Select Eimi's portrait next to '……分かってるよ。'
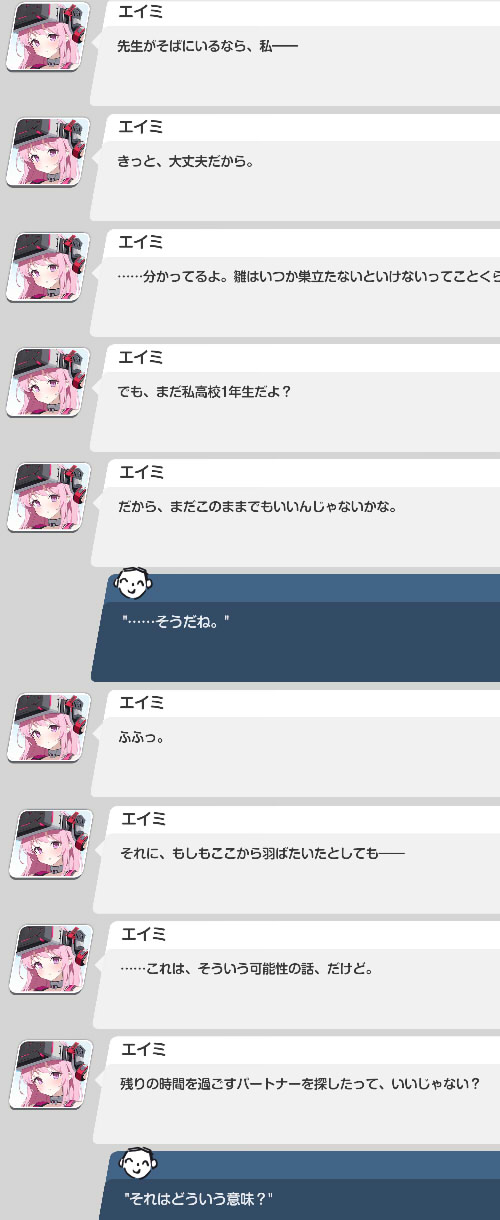The image size is (500, 1220). [48, 267]
